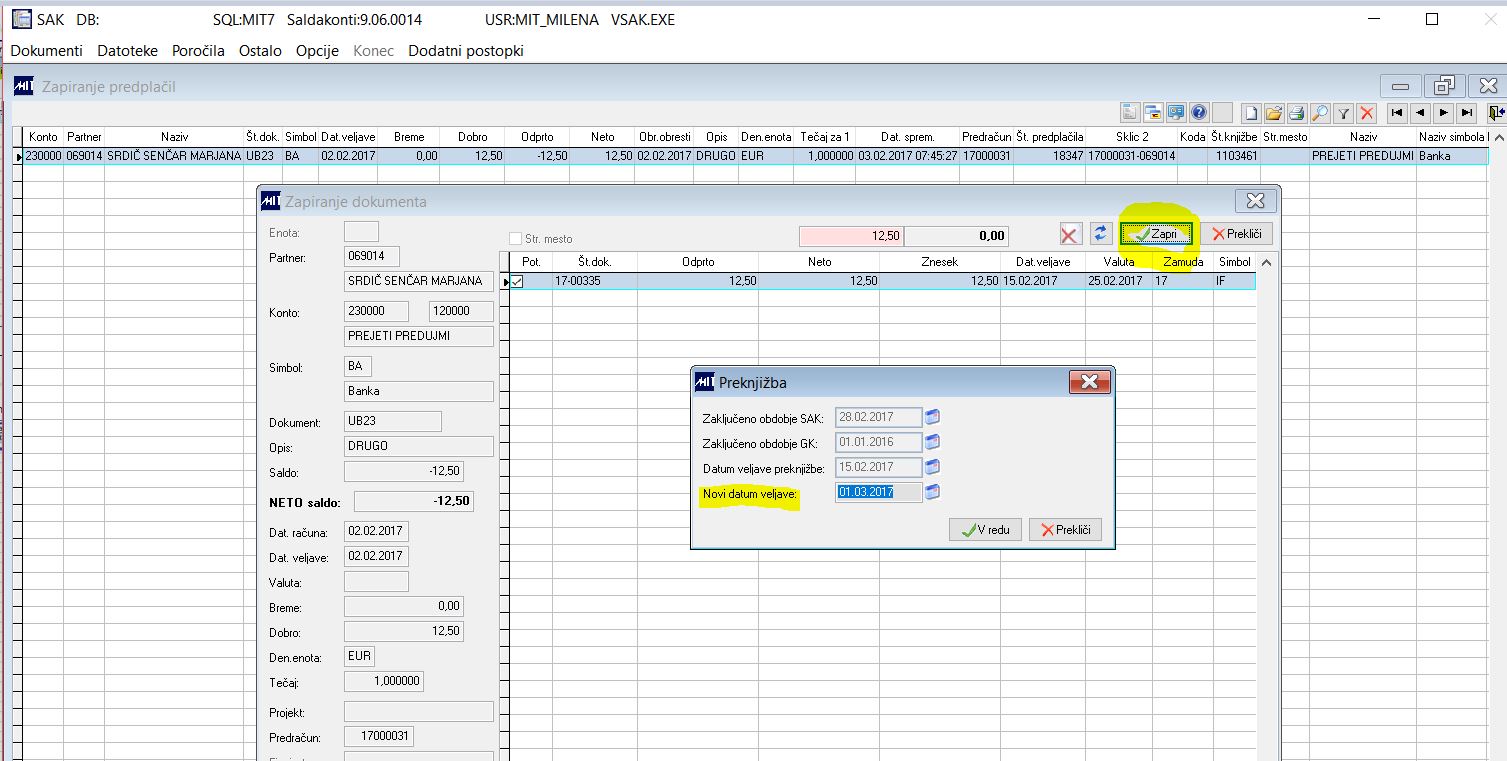Click the printer icon in the toolbar

click(1296, 113)
